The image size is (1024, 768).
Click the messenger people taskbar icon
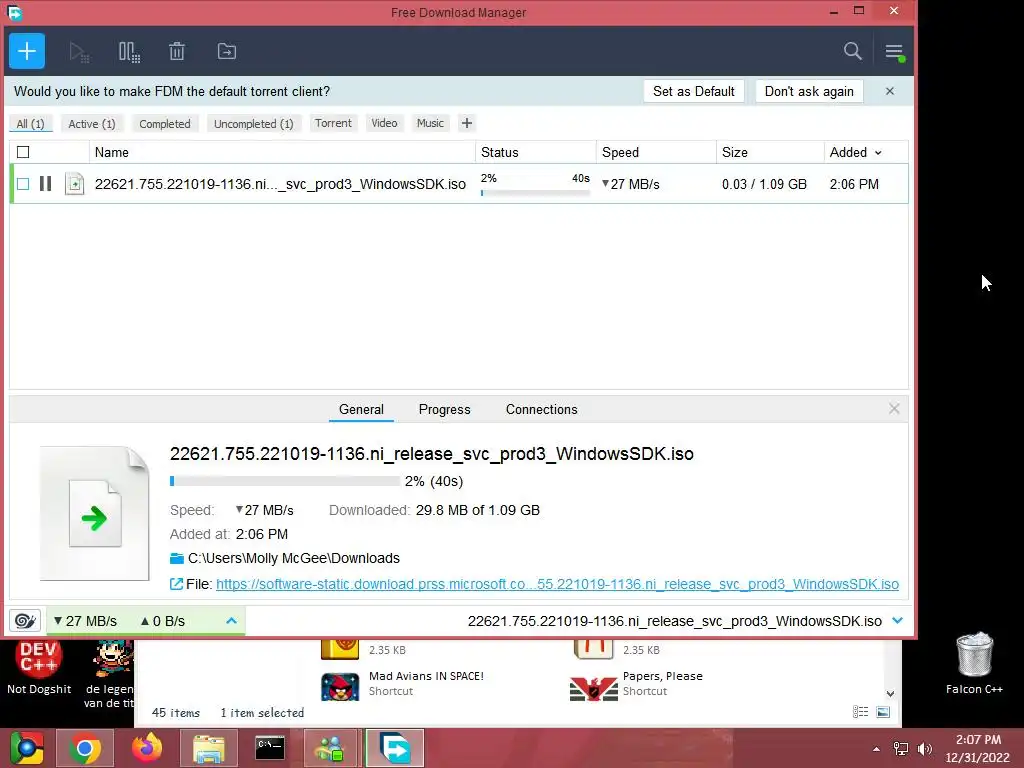click(332, 748)
